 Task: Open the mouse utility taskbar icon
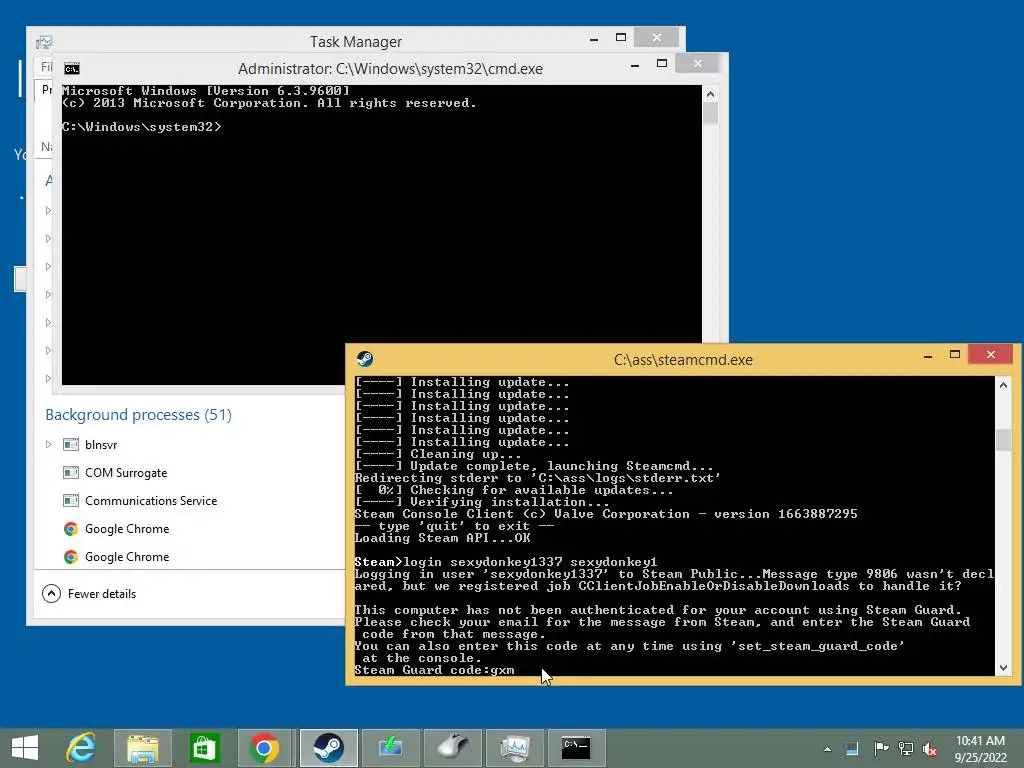point(453,748)
